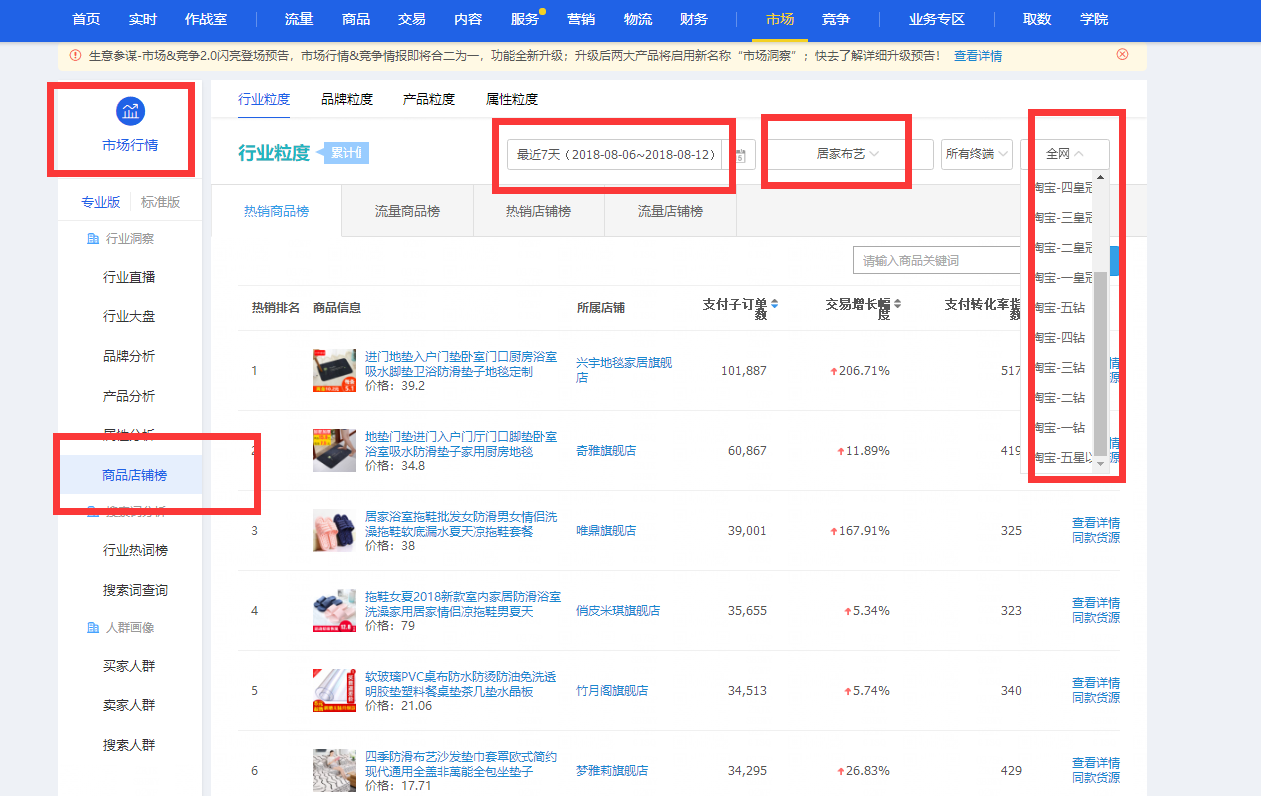The width and height of the screenshot is (1261, 796).
Task: Open 竞争 in top navigation
Action: tap(836, 19)
